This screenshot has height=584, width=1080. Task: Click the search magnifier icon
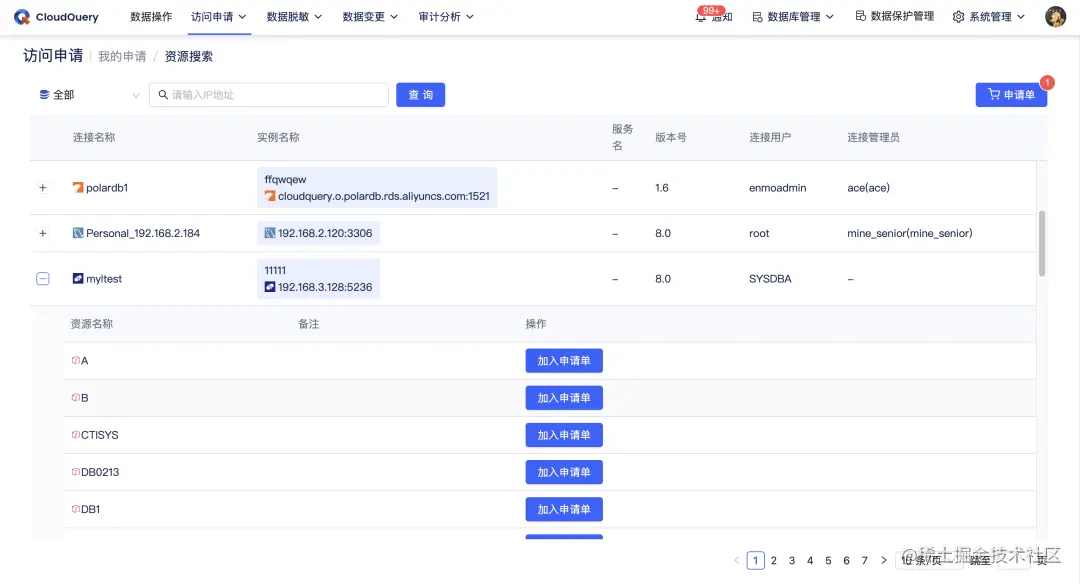pos(163,94)
